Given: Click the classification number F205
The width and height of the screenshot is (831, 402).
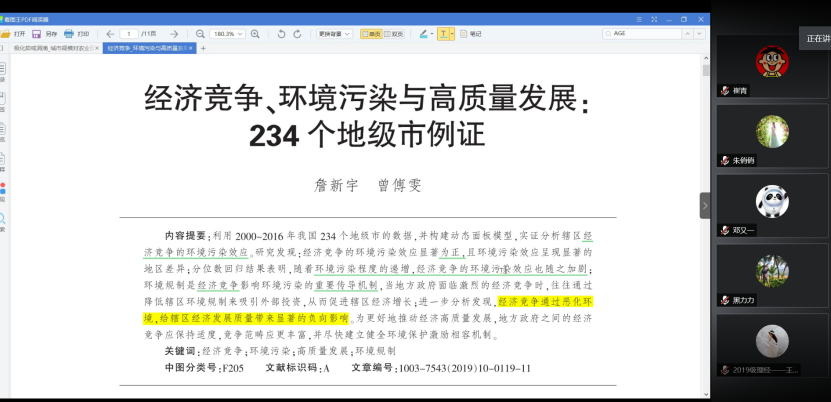Looking at the screenshot, I should pyautogui.click(x=233, y=368).
